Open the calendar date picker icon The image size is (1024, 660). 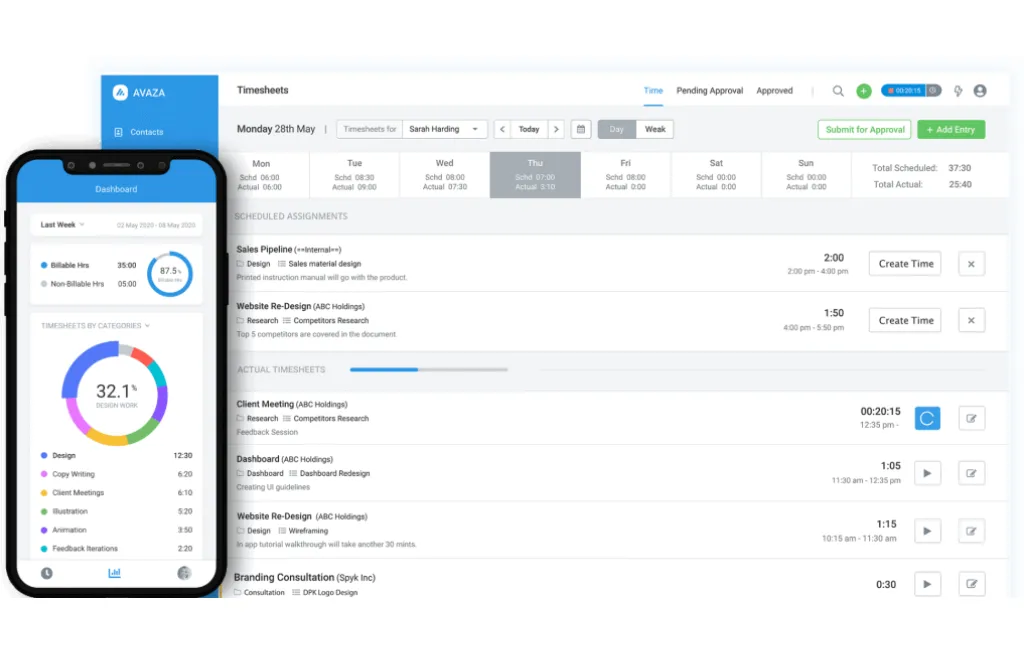[580, 129]
